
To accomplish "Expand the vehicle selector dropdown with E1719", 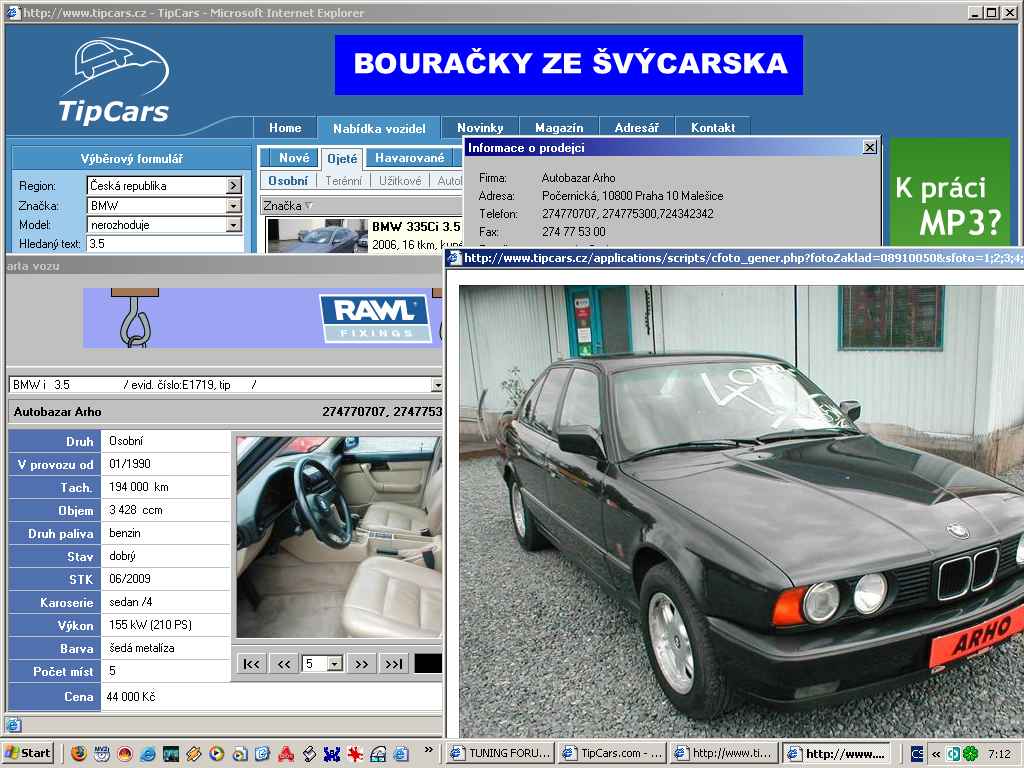I will [x=436, y=385].
